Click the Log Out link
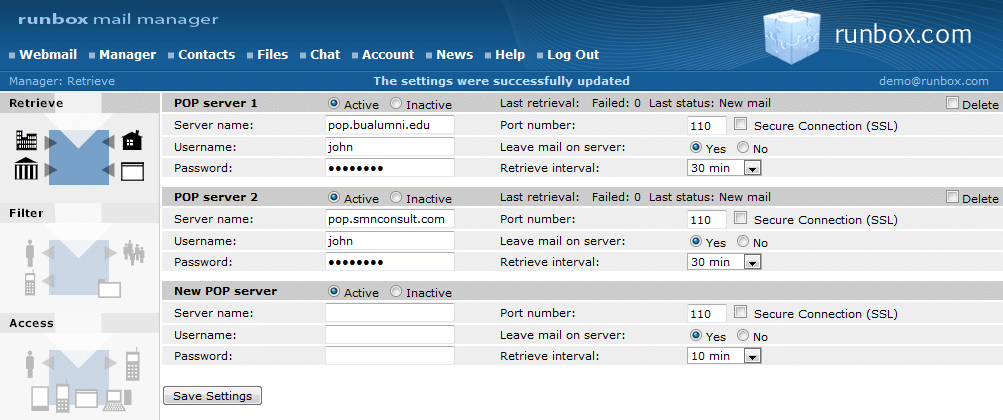 pos(573,55)
